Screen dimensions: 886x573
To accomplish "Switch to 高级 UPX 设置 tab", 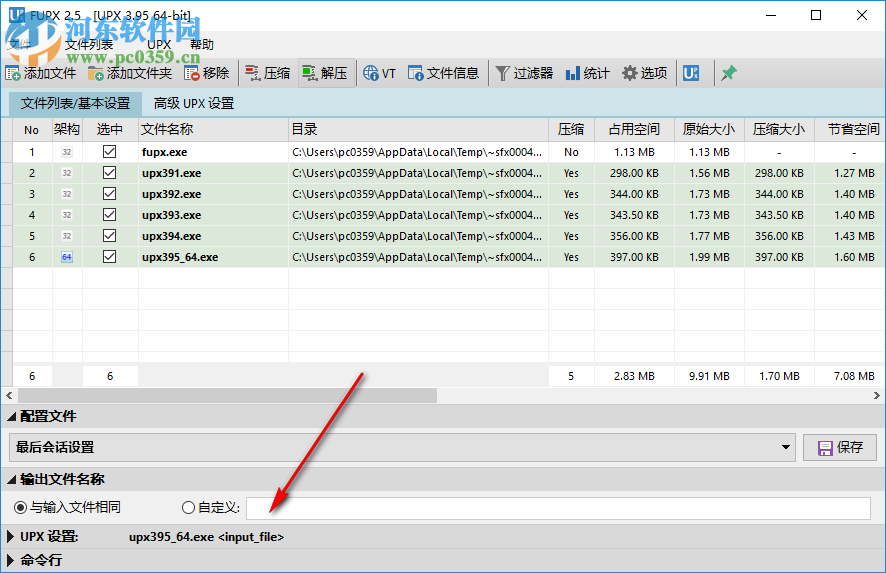I will tap(194, 103).
